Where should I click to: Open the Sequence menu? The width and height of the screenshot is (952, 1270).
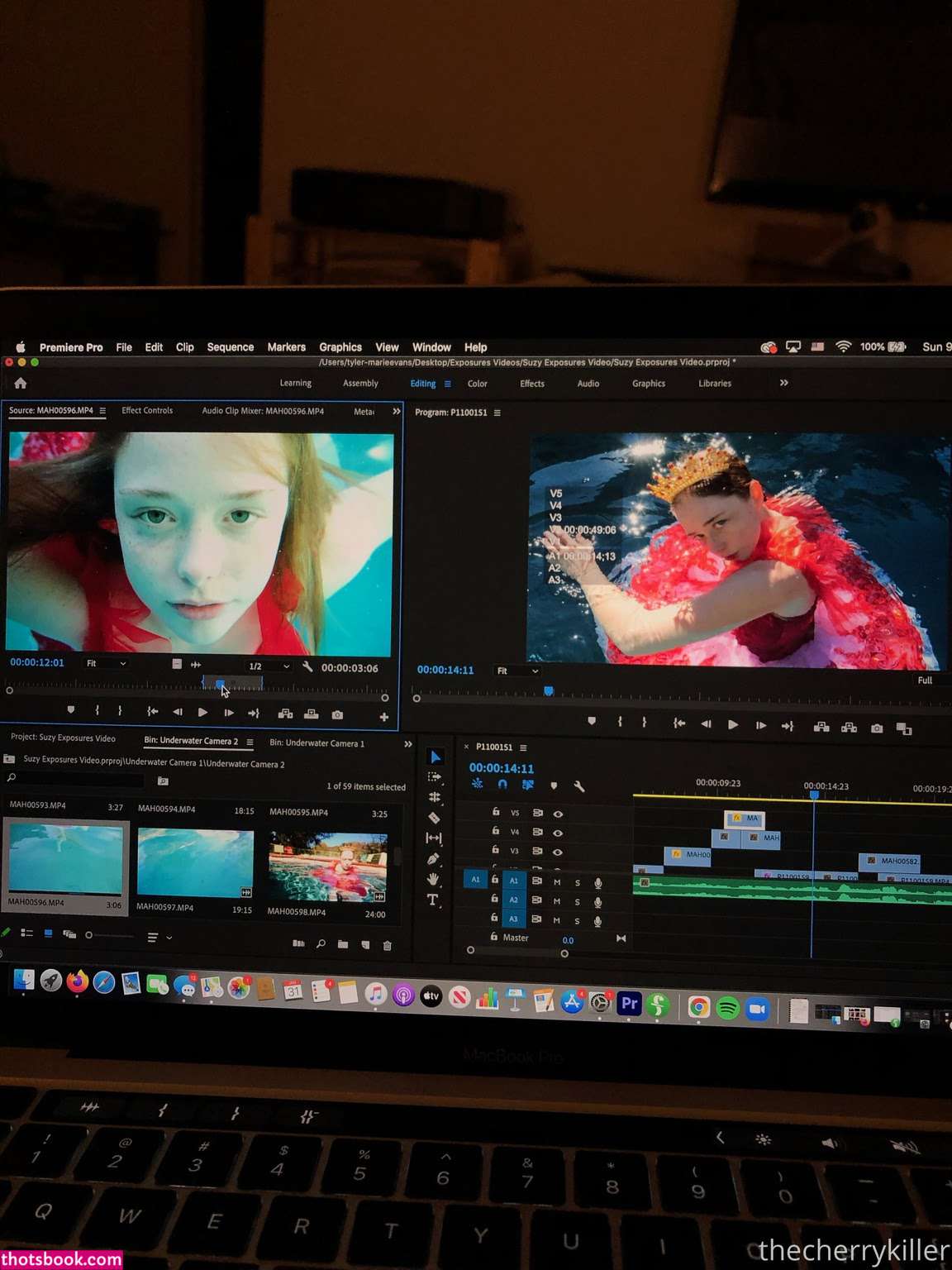coord(230,347)
